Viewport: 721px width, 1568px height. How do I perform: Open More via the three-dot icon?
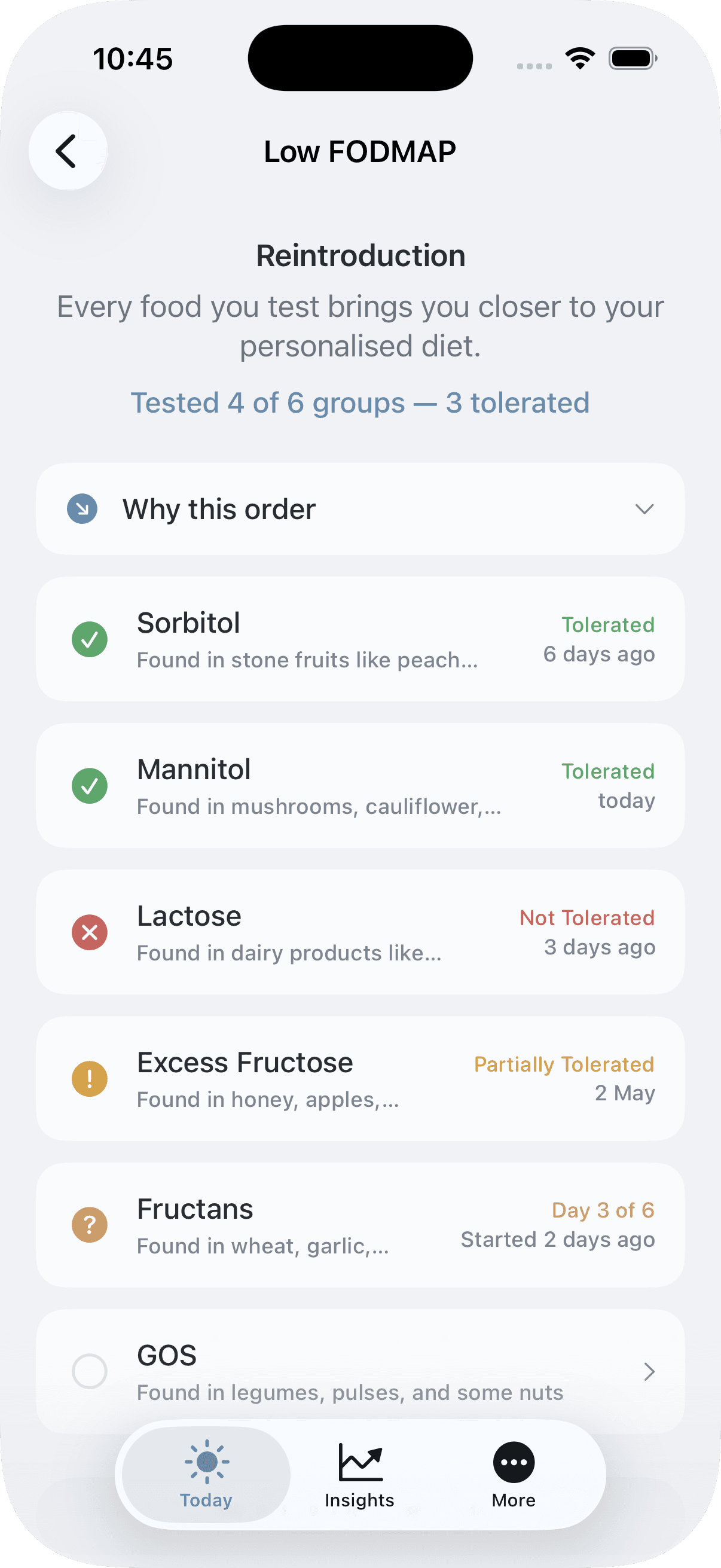[x=514, y=1462]
